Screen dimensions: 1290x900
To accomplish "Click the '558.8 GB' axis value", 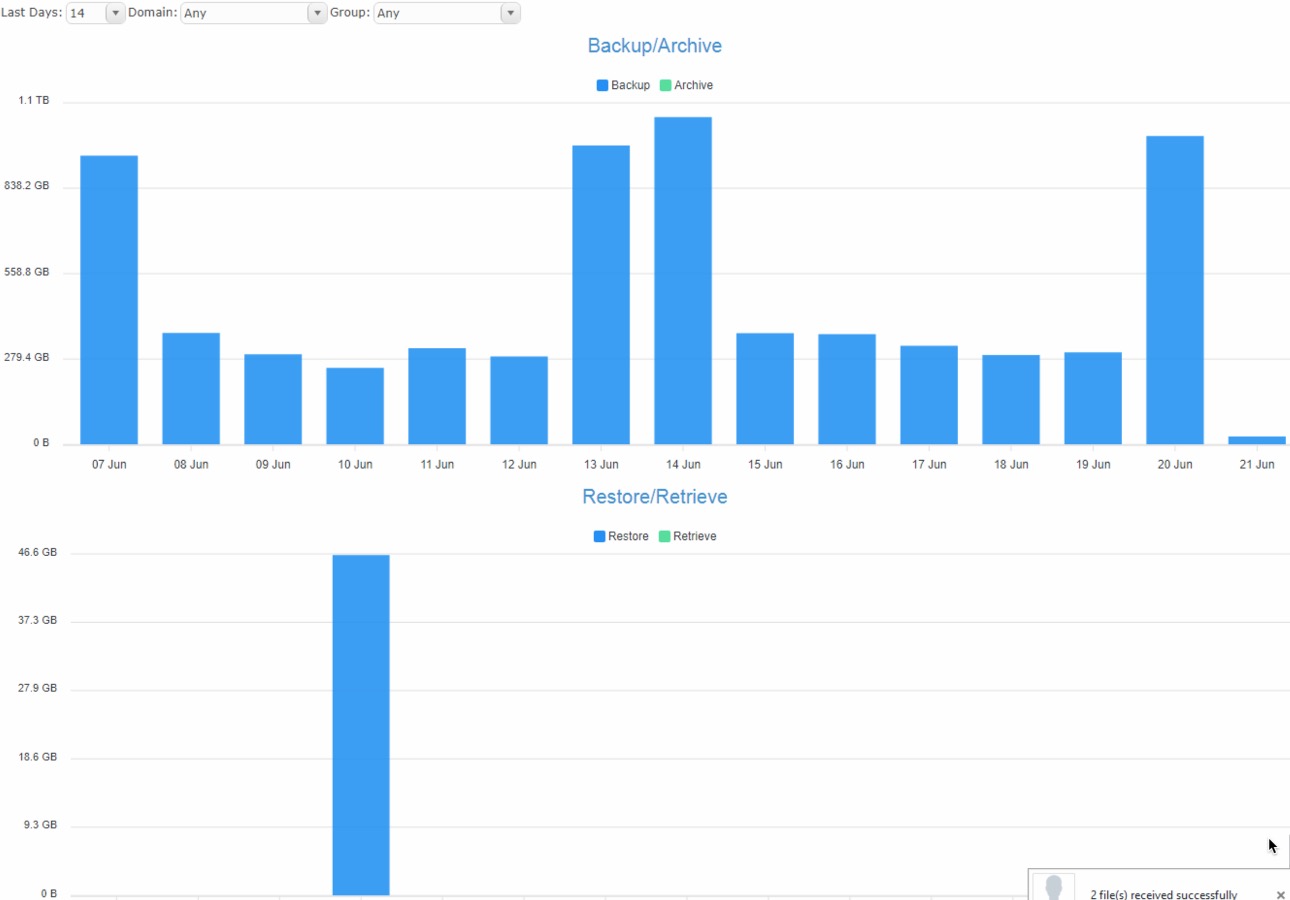I will (x=27, y=272).
